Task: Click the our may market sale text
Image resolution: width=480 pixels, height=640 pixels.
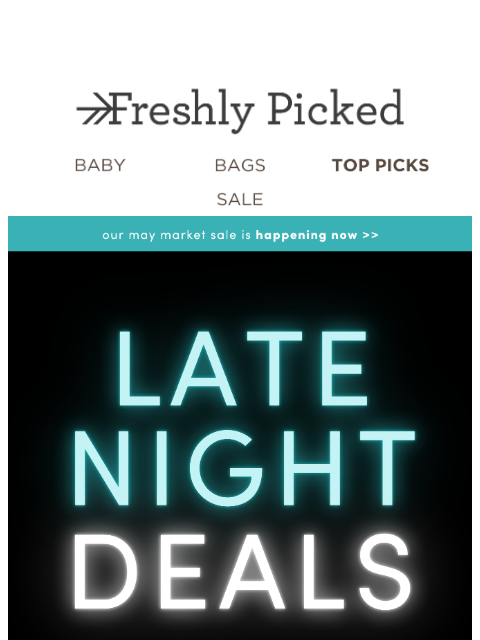Action: tap(169, 235)
